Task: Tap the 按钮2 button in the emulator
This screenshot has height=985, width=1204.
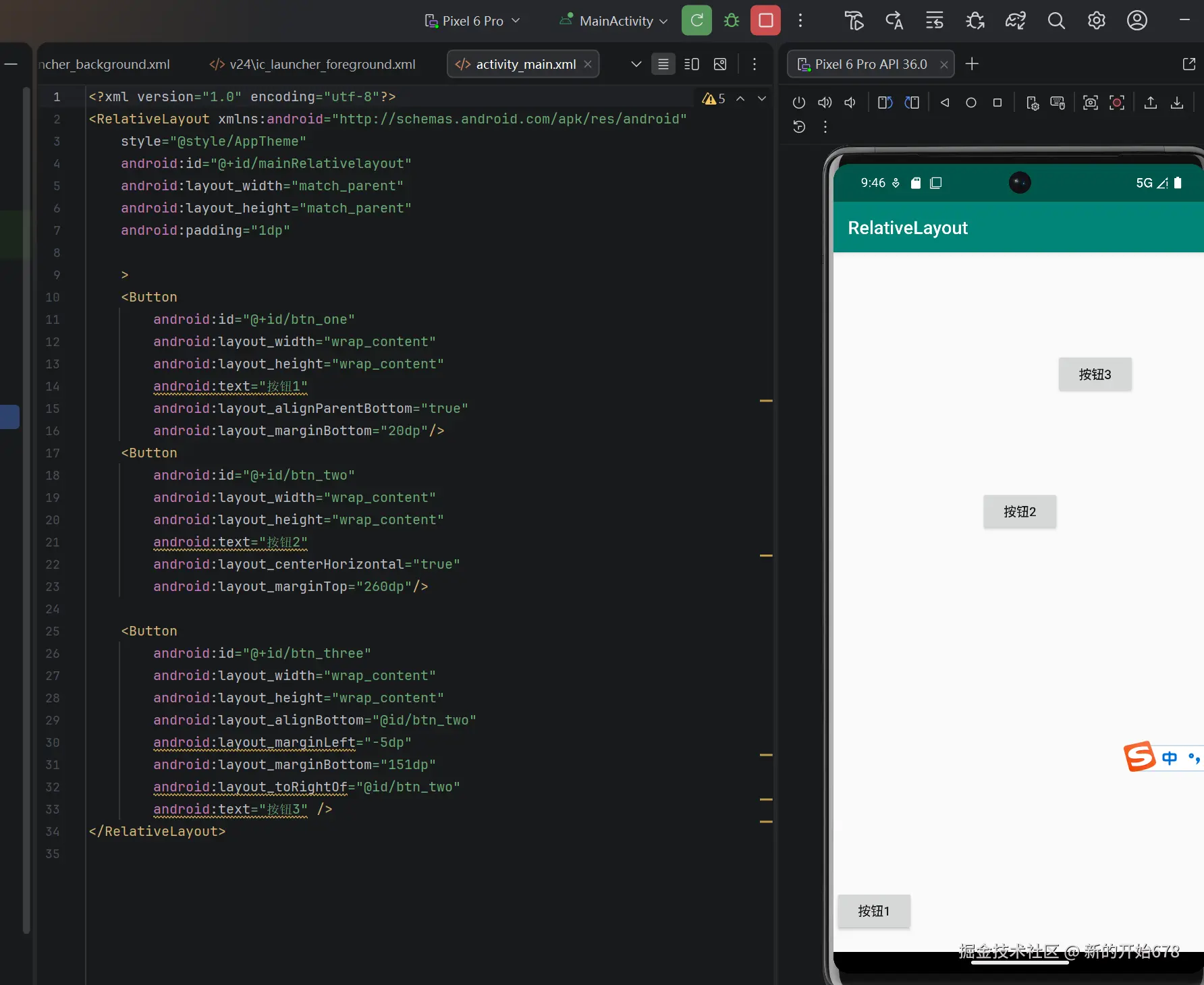Action: point(1019,512)
